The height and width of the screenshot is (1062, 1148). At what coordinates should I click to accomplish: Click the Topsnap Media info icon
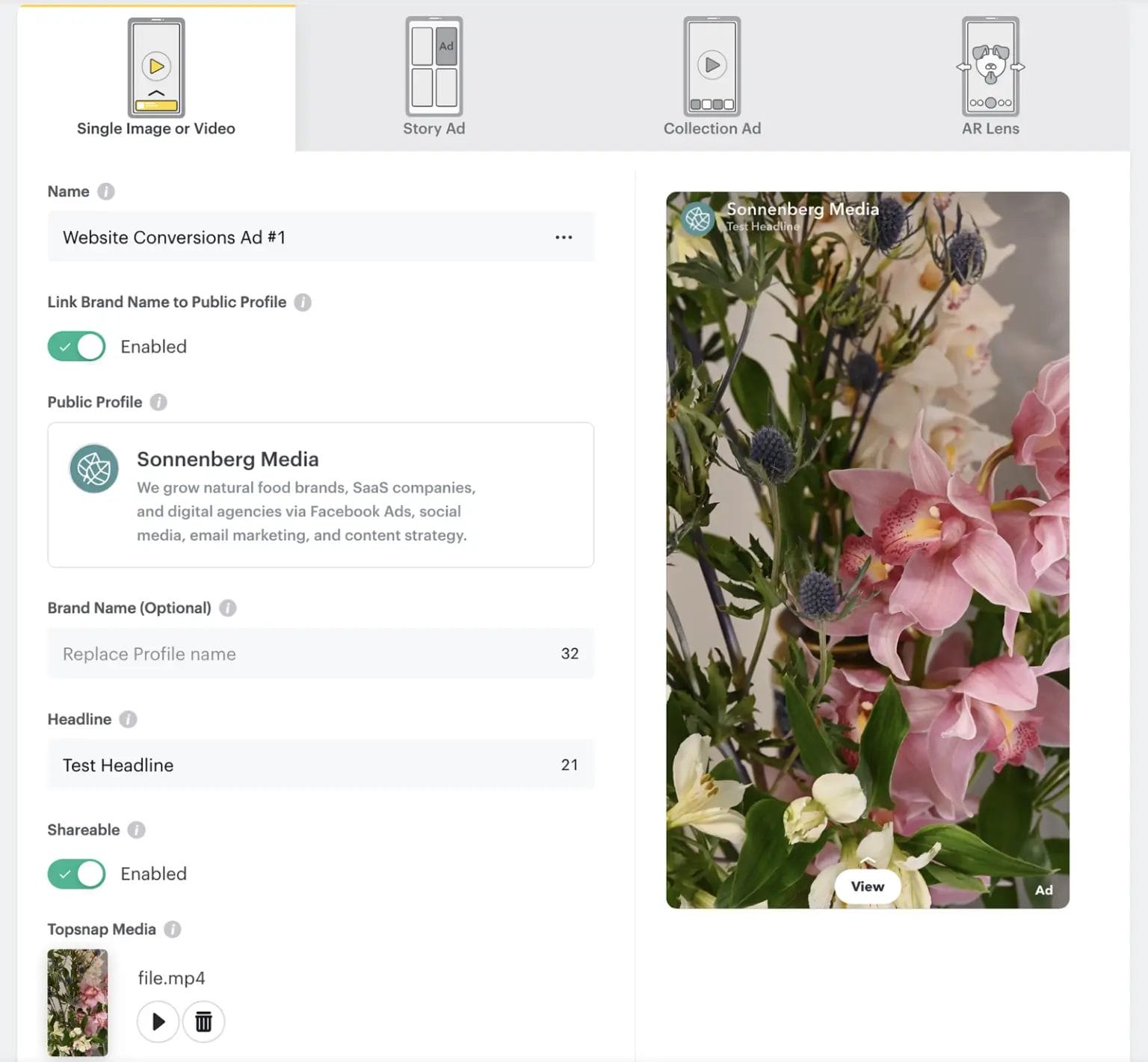pyautogui.click(x=173, y=929)
